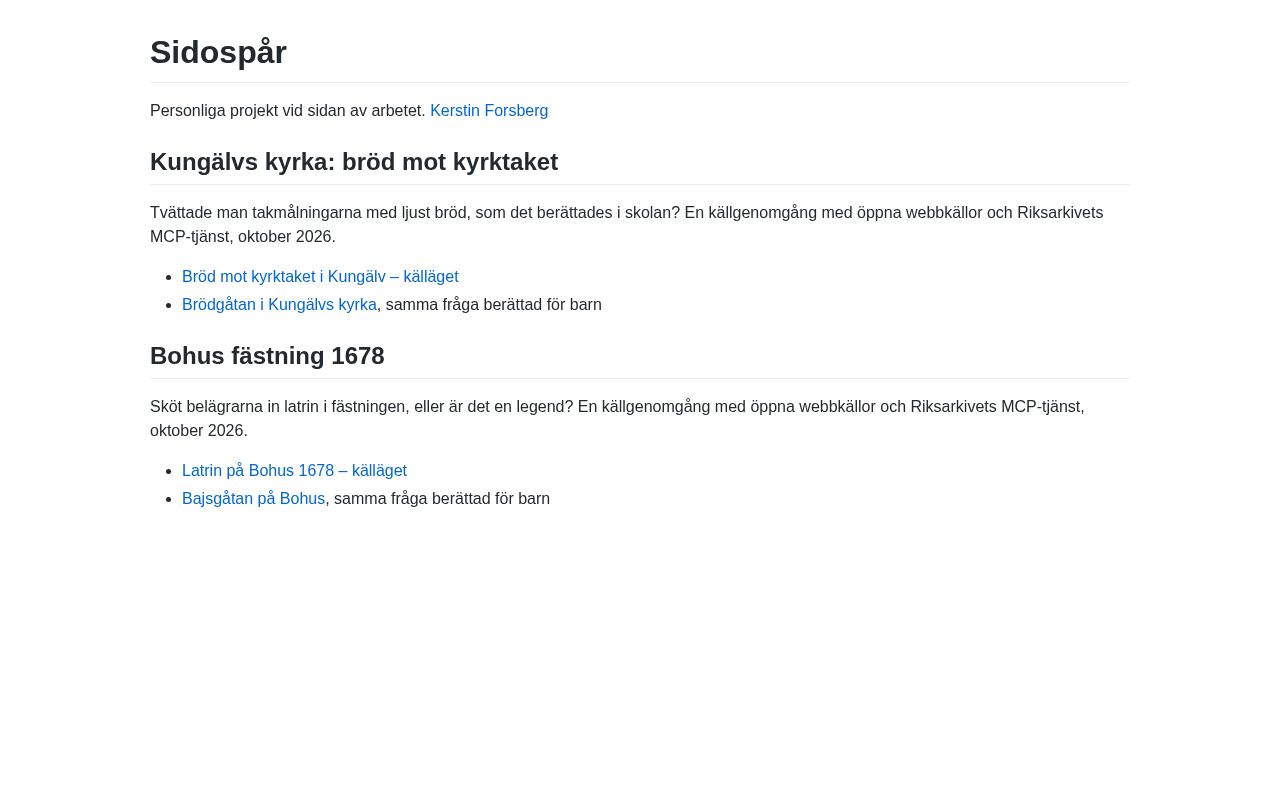Viewport: 1280px width, 800px height.
Task: Click heading 'Kungälvs kyrka: bröd mot kyrktaket'
Action: click(354, 162)
